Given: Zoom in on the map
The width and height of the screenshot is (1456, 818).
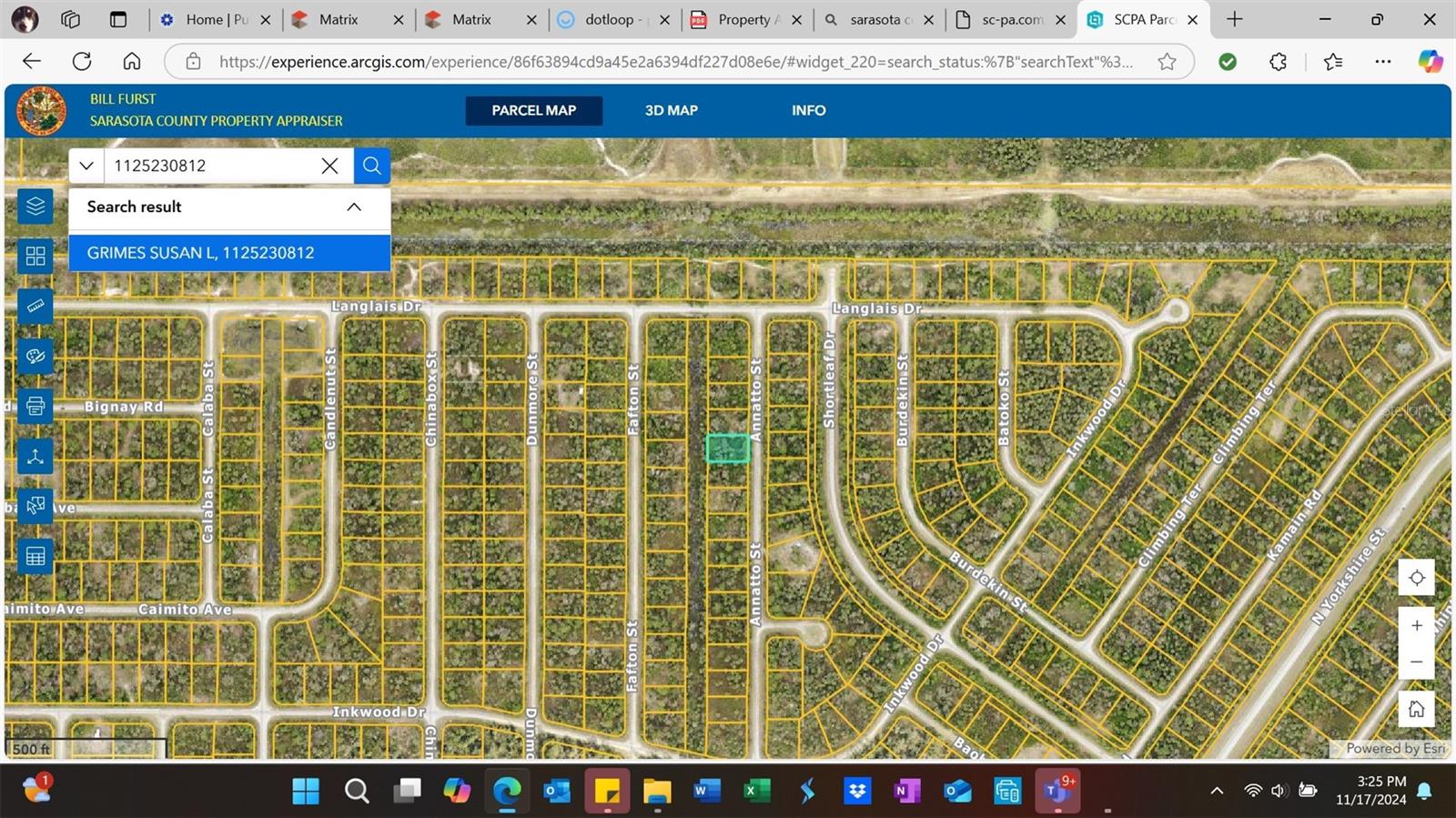Looking at the screenshot, I should 1416,626.
